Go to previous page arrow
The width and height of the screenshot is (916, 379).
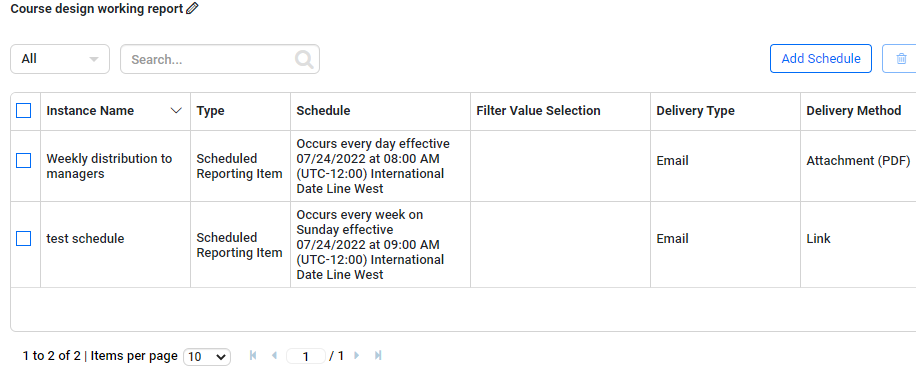click(x=274, y=355)
